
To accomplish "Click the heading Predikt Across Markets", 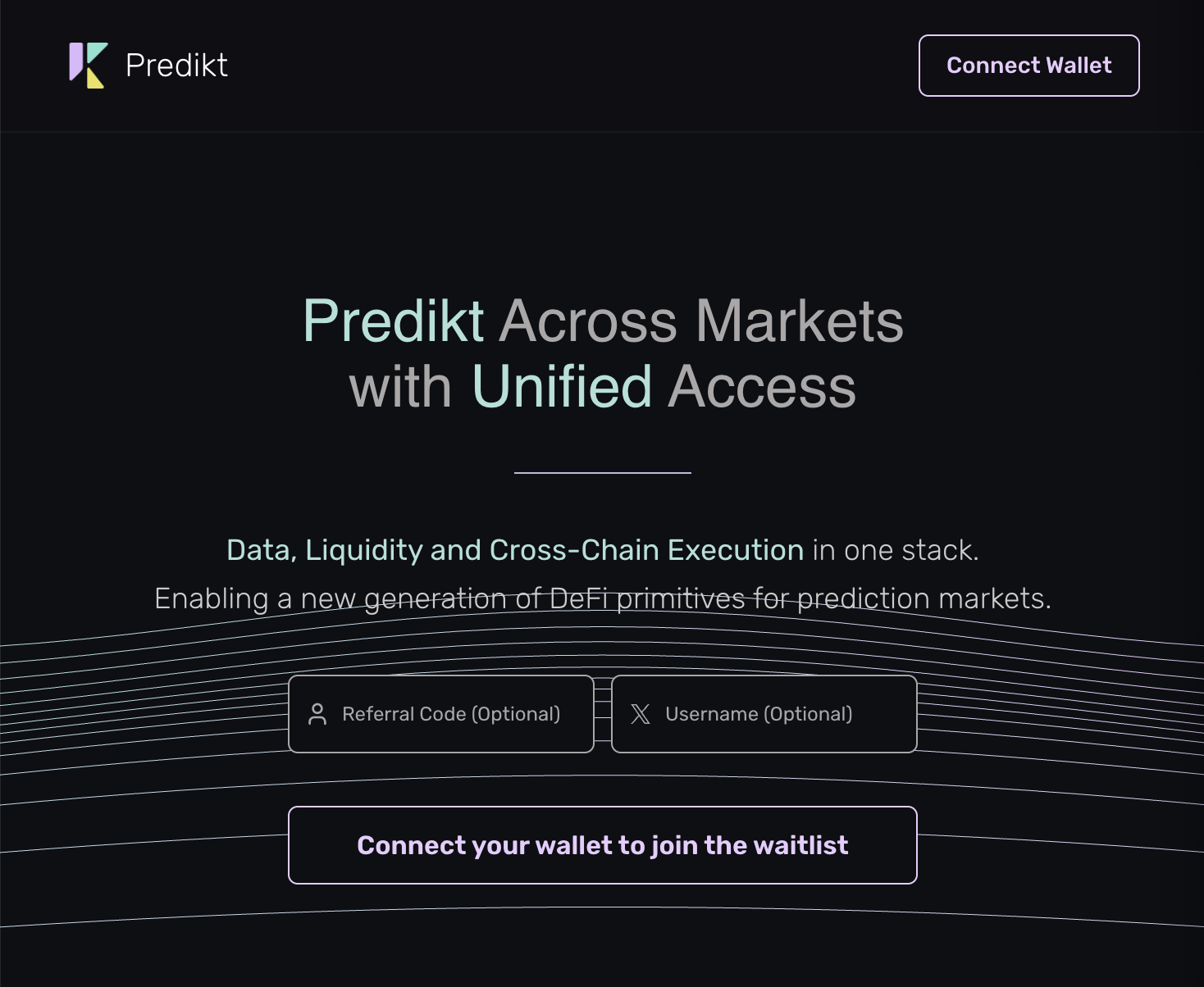I will point(603,321).
